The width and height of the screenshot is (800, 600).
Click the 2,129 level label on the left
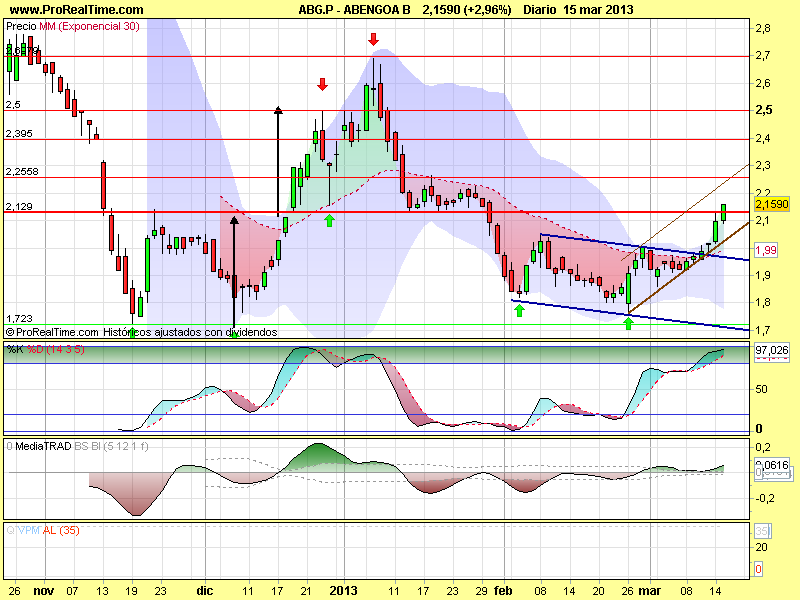[x=19, y=207]
